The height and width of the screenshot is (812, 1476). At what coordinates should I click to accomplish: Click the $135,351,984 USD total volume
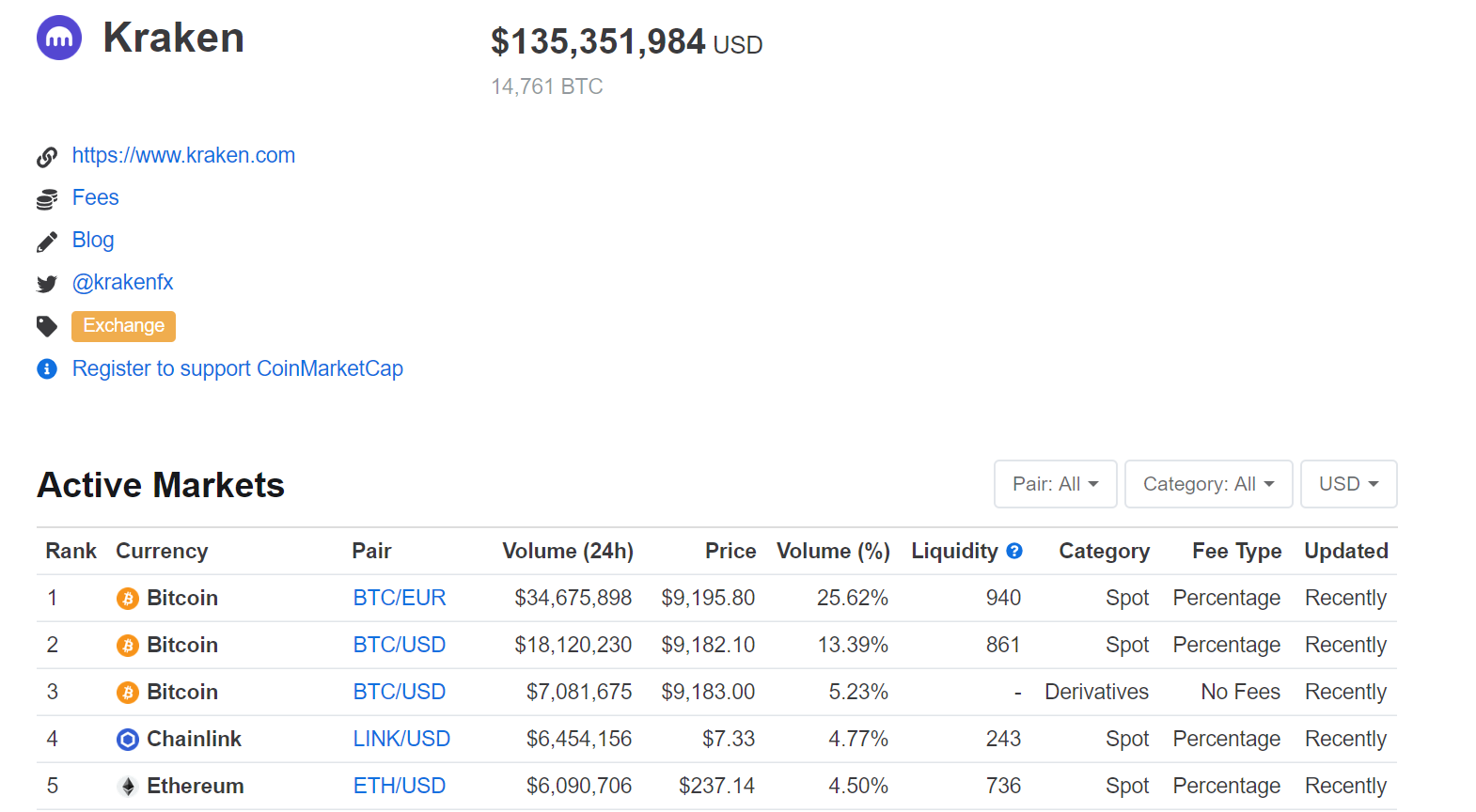(x=626, y=42)
